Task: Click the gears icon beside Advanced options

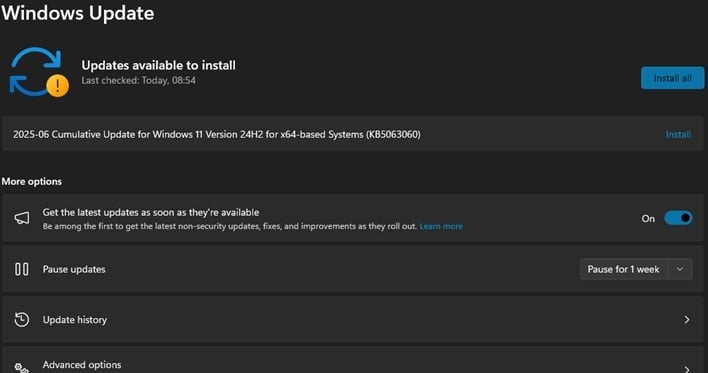Action: (22, 368)
